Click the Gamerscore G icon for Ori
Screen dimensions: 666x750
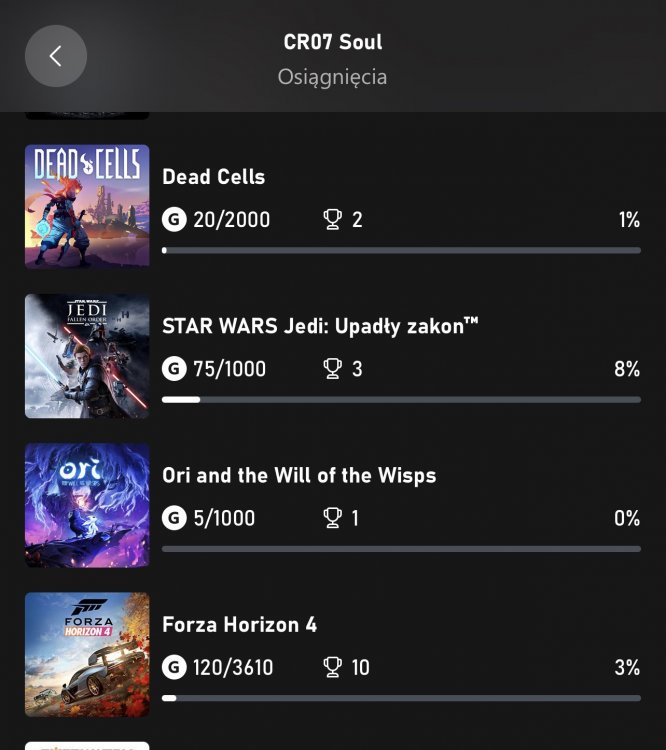coord(174,518)
